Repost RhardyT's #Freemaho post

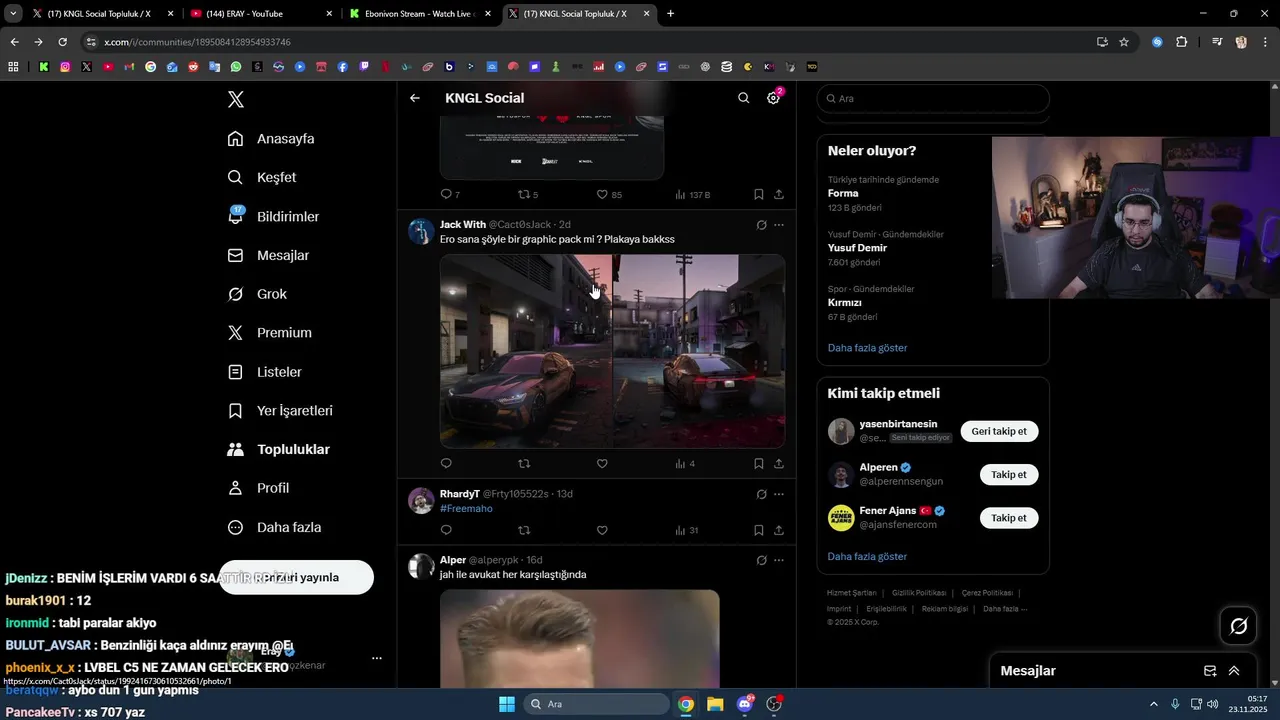(x=524, y=530)
